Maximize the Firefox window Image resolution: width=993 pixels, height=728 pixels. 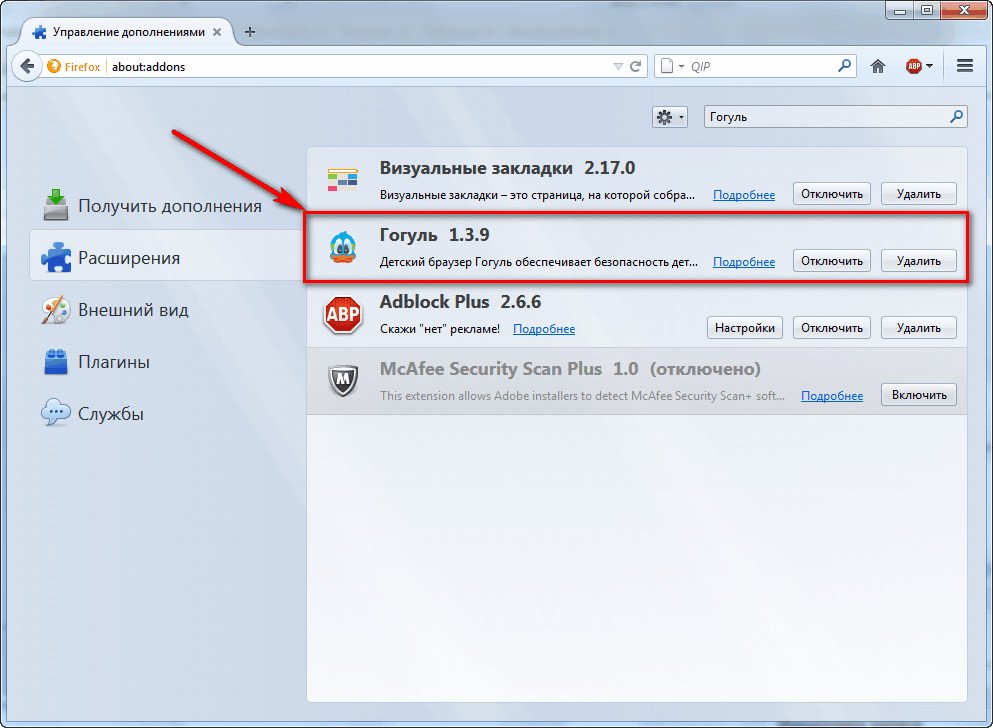point(927,10)
